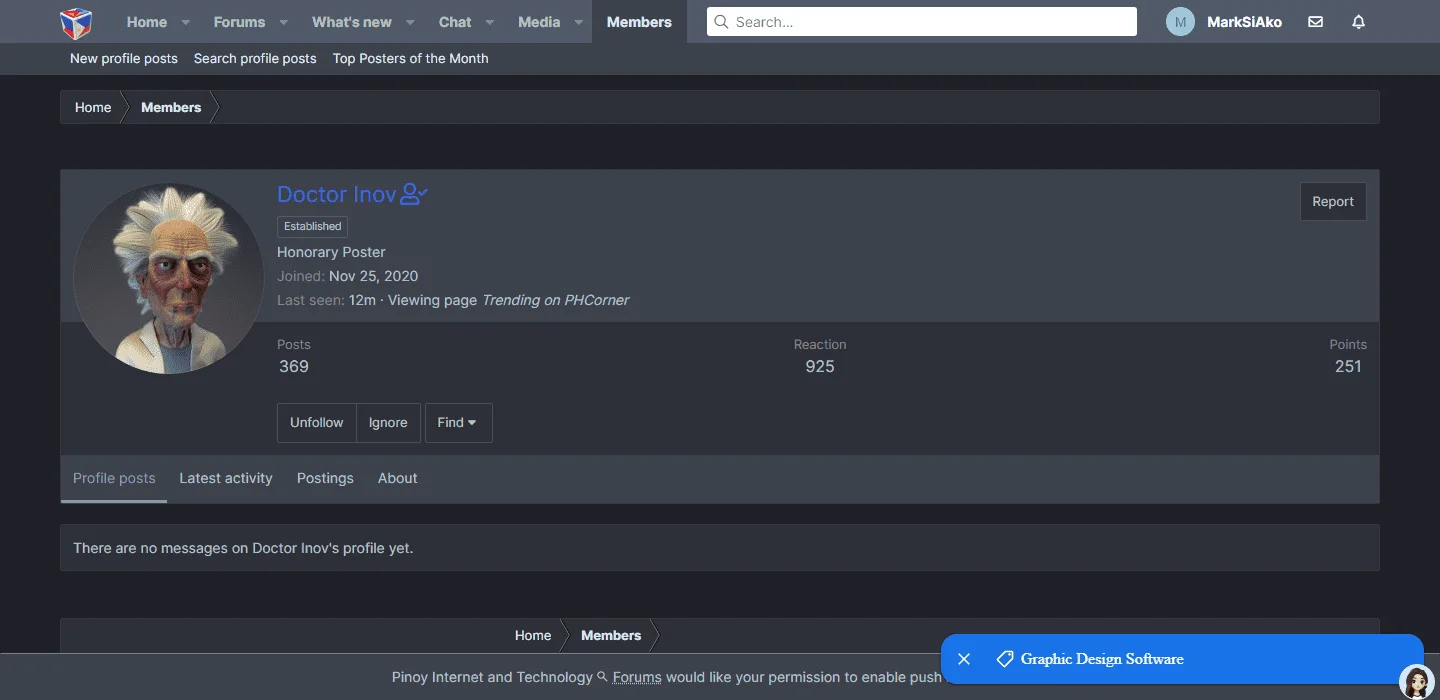The image size is (1440, 700).
Task: Open the What's new navigation item
Action: coord(352,22)
